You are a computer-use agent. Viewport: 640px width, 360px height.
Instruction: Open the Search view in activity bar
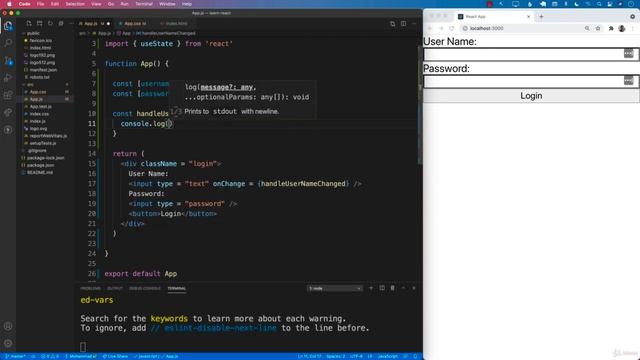coord(8,43)
